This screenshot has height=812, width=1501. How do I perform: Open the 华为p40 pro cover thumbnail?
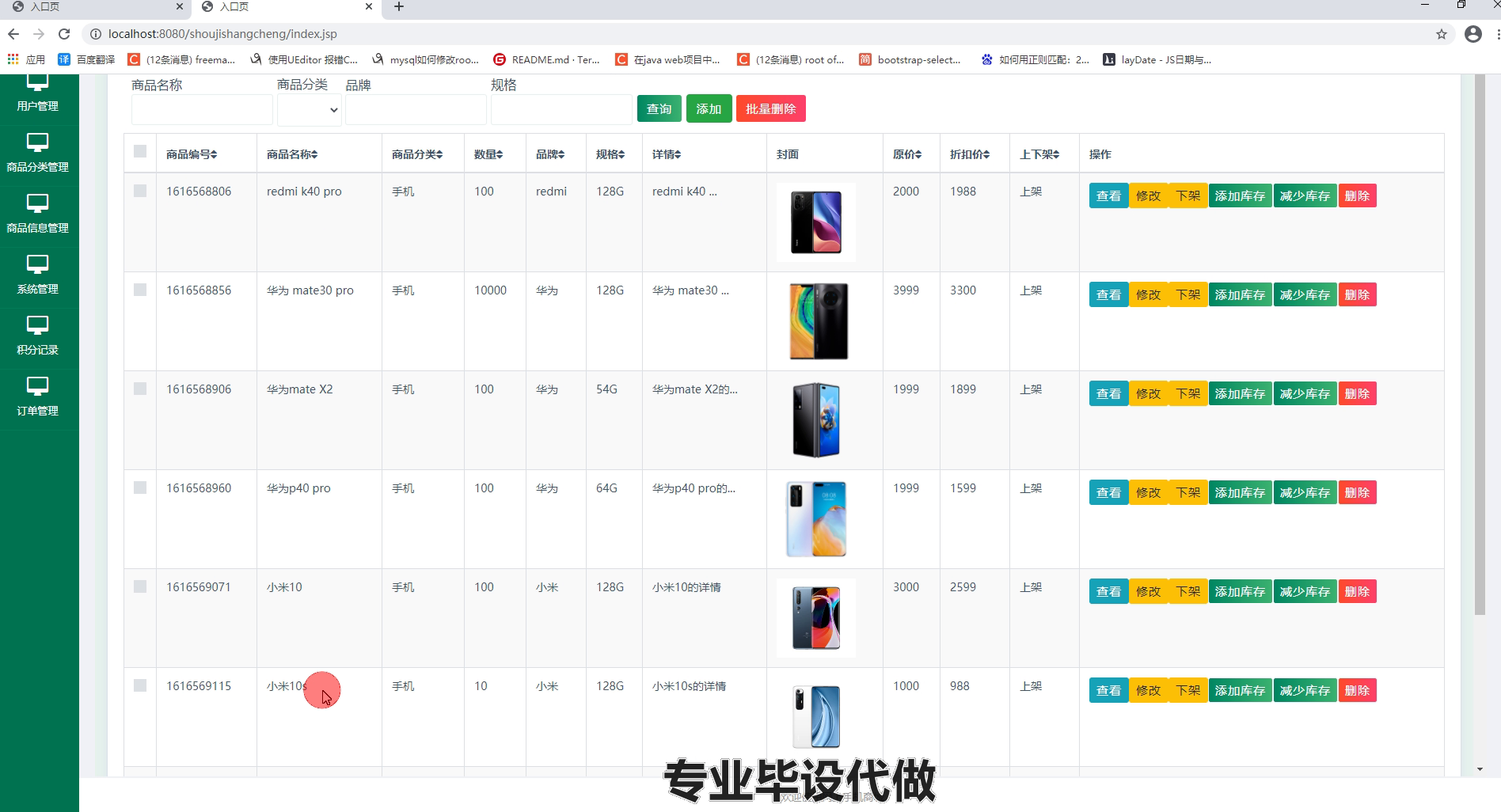tap(816, 519)
